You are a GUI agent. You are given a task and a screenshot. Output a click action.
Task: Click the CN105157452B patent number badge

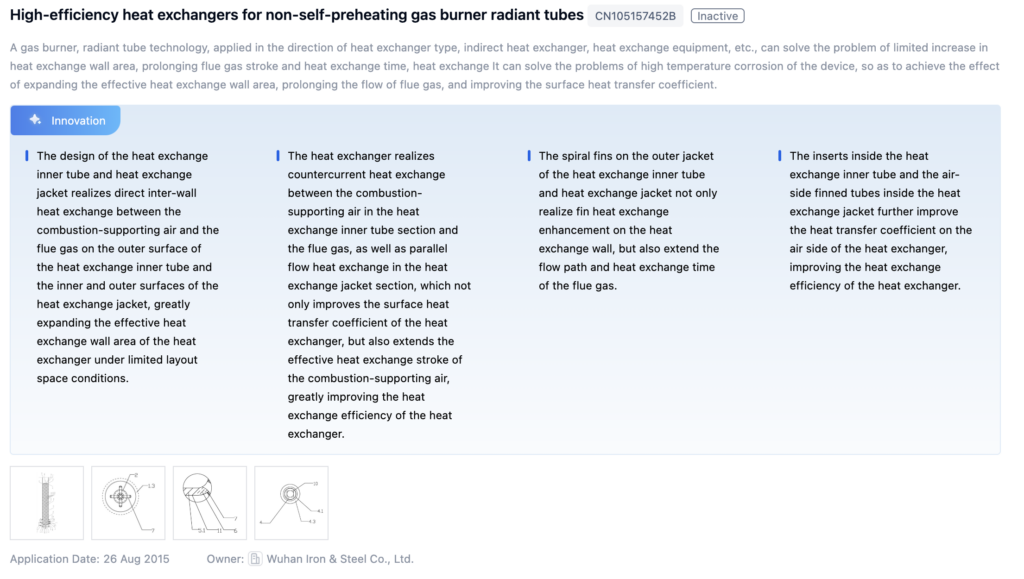click(x=635, y=16)
